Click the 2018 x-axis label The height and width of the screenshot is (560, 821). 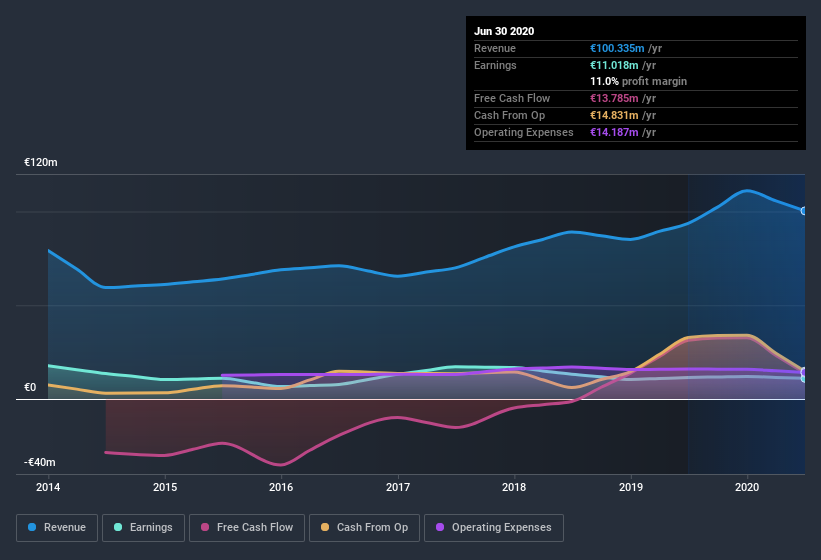click(x=514, y=487)
